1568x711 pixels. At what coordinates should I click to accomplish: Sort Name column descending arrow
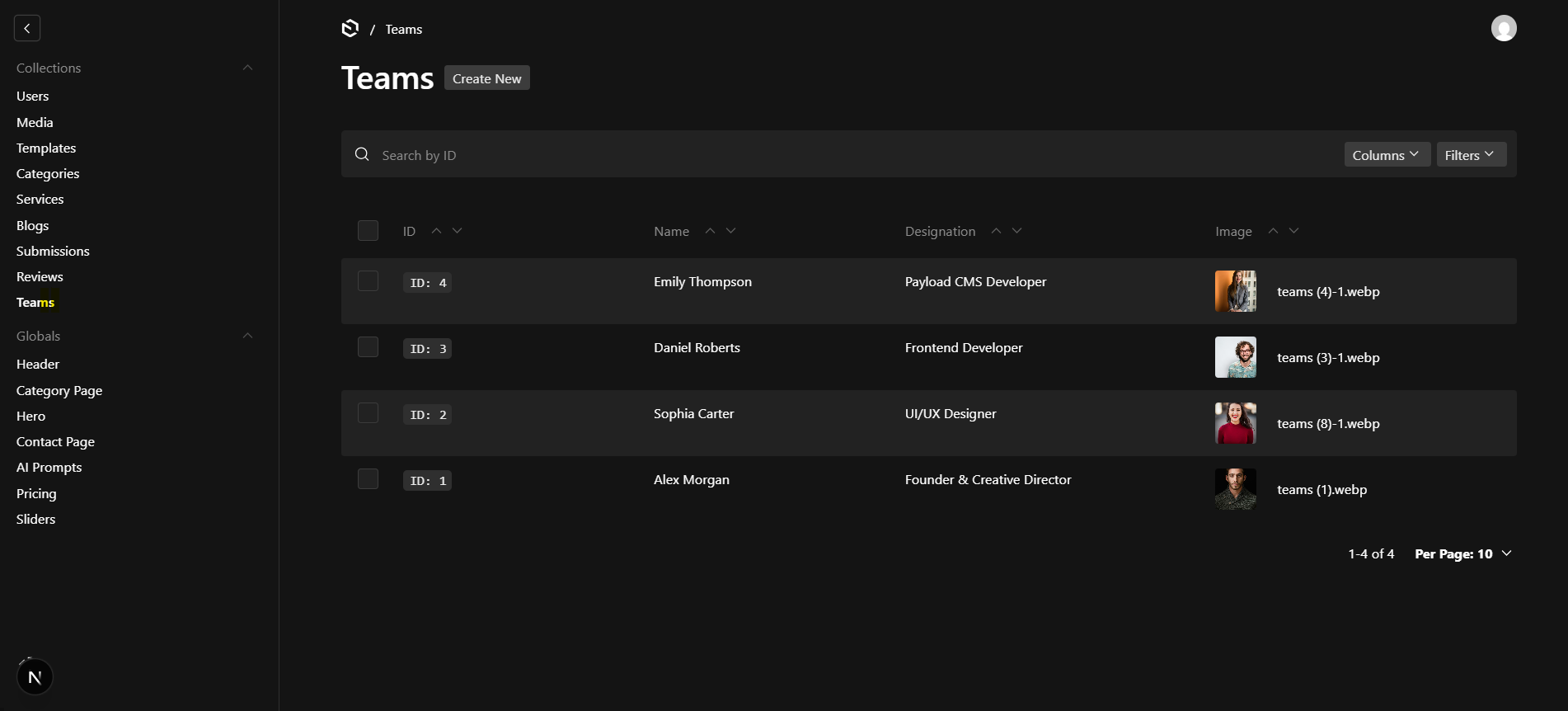[x=730, y=231]
